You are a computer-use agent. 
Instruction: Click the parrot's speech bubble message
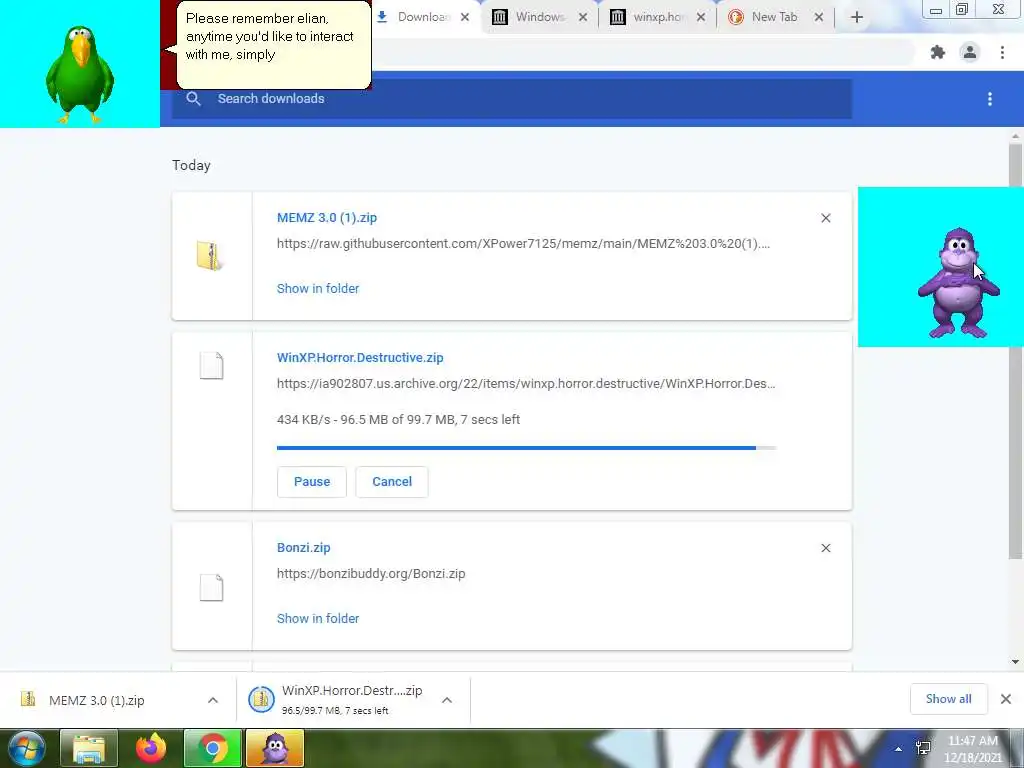pos(273,45)
